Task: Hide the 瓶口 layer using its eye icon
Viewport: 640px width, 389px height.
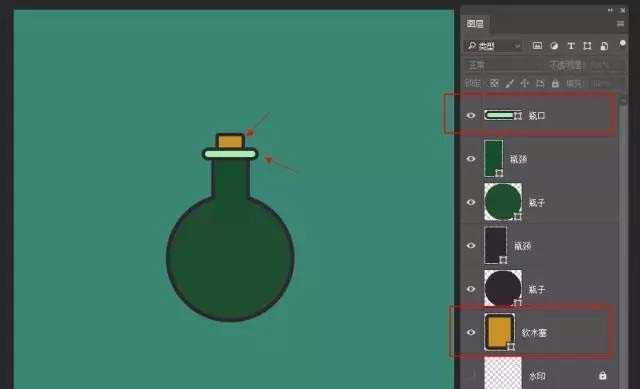Action: click(x=471, y=116)
